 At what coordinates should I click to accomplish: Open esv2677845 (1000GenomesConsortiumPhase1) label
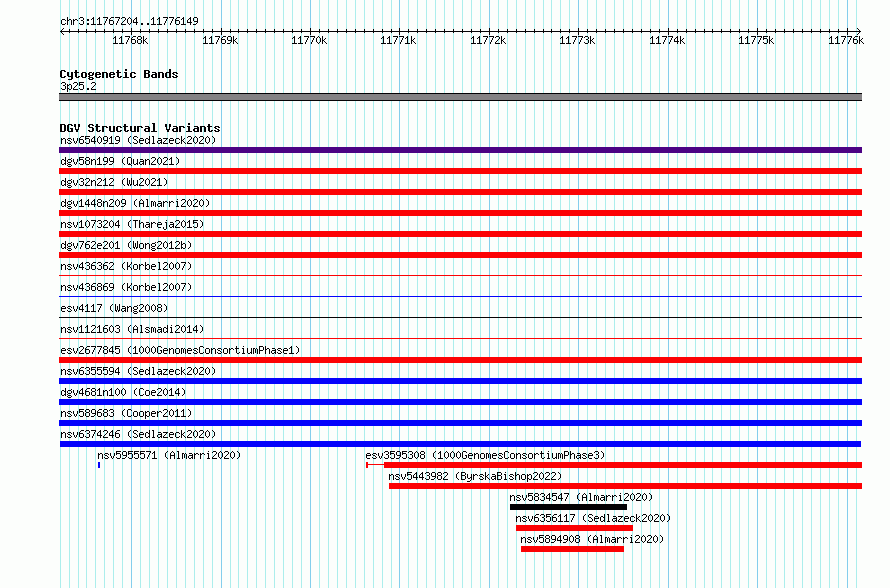tap(180, 350)
